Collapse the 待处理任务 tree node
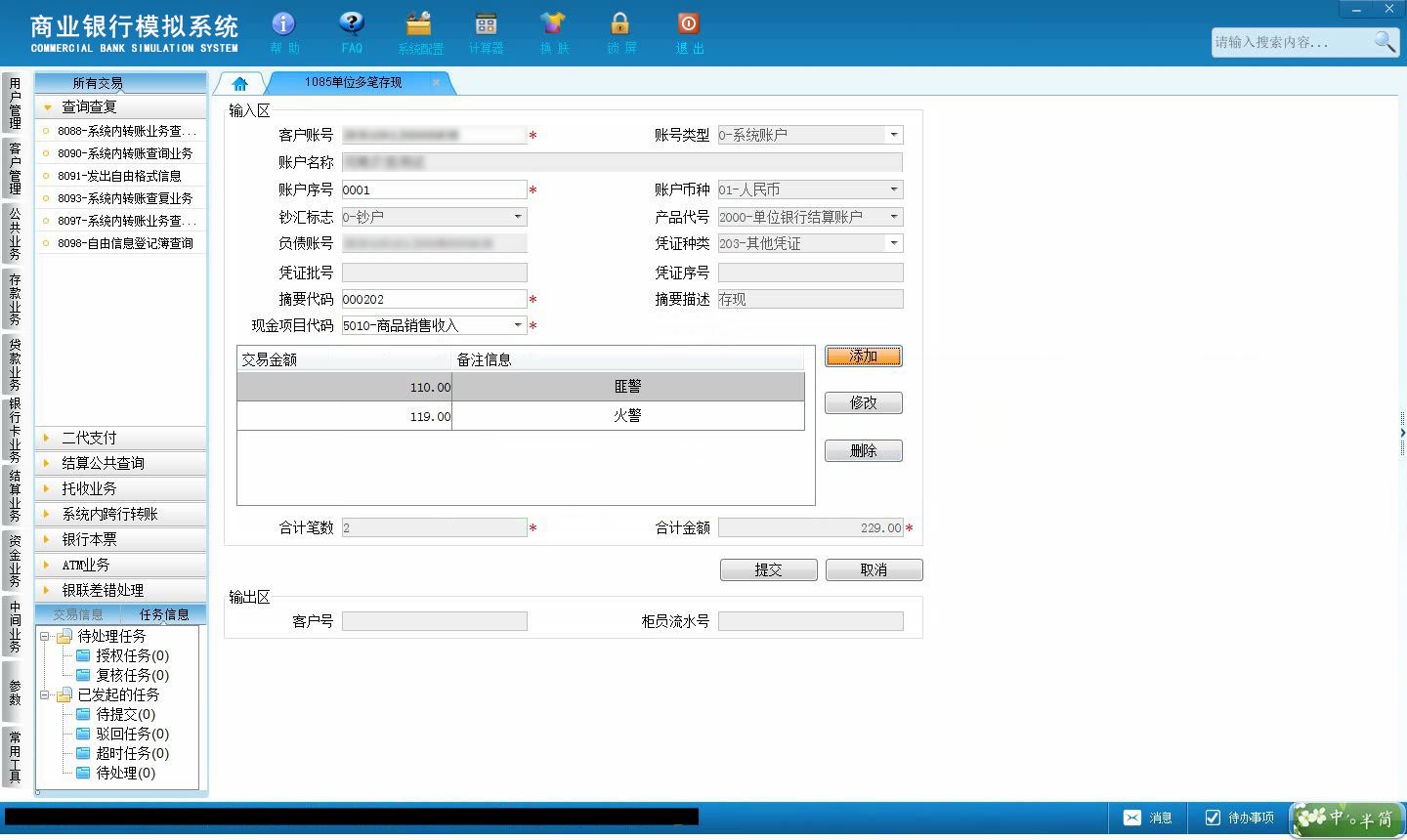This screenshot has height=840, width=1407. (45, 636)
